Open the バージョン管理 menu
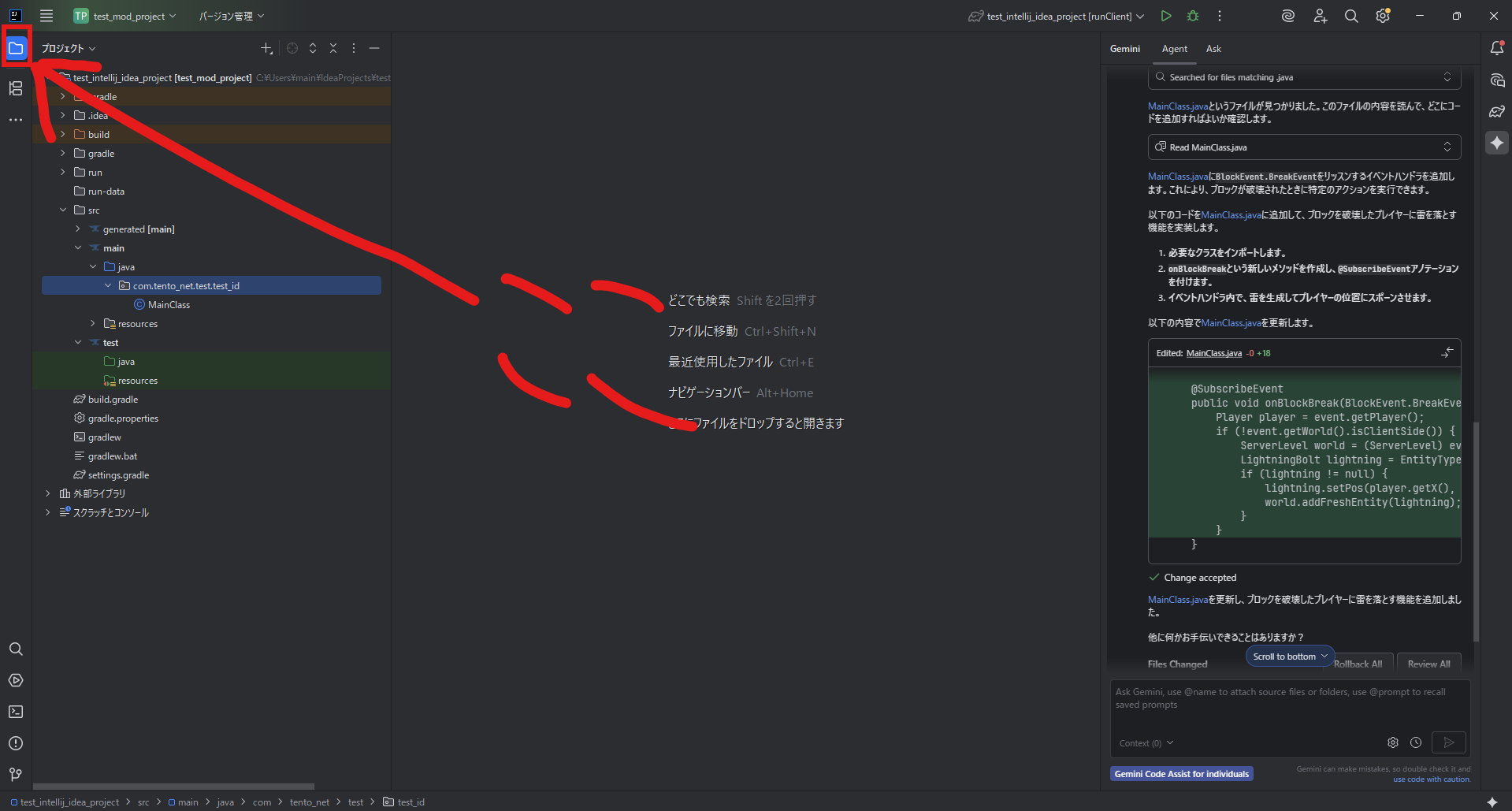This screenshot has height=811, width=1512. coord(231,16)
